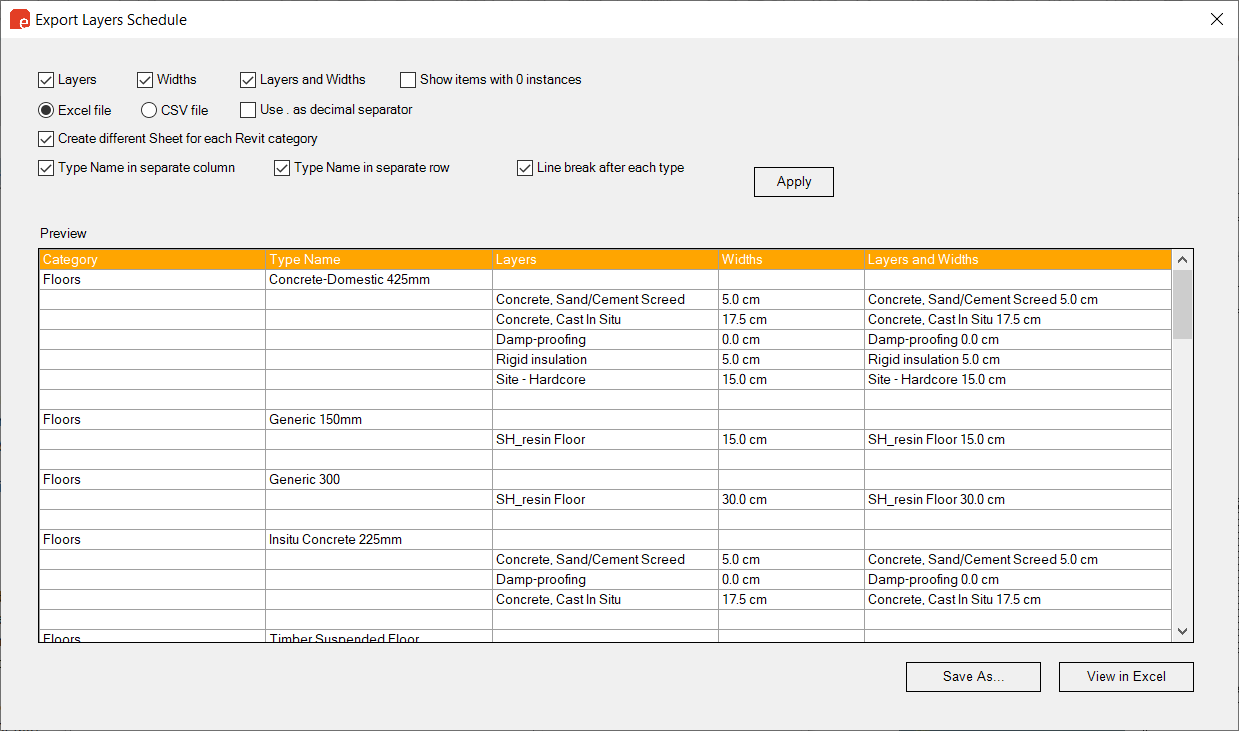Click the preview vertical scrollbar thumb

pos(1182,304)
